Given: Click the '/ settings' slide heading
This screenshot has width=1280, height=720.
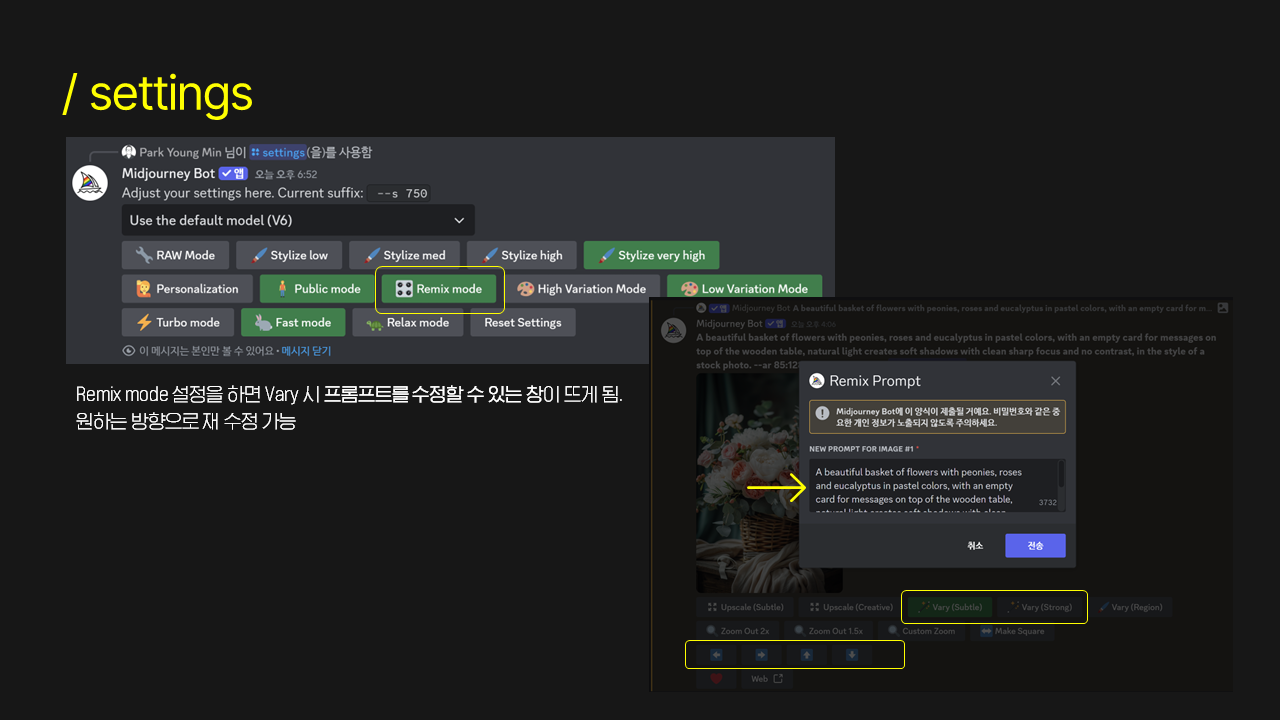Looking at the screenshot, I should coord(157,95).
